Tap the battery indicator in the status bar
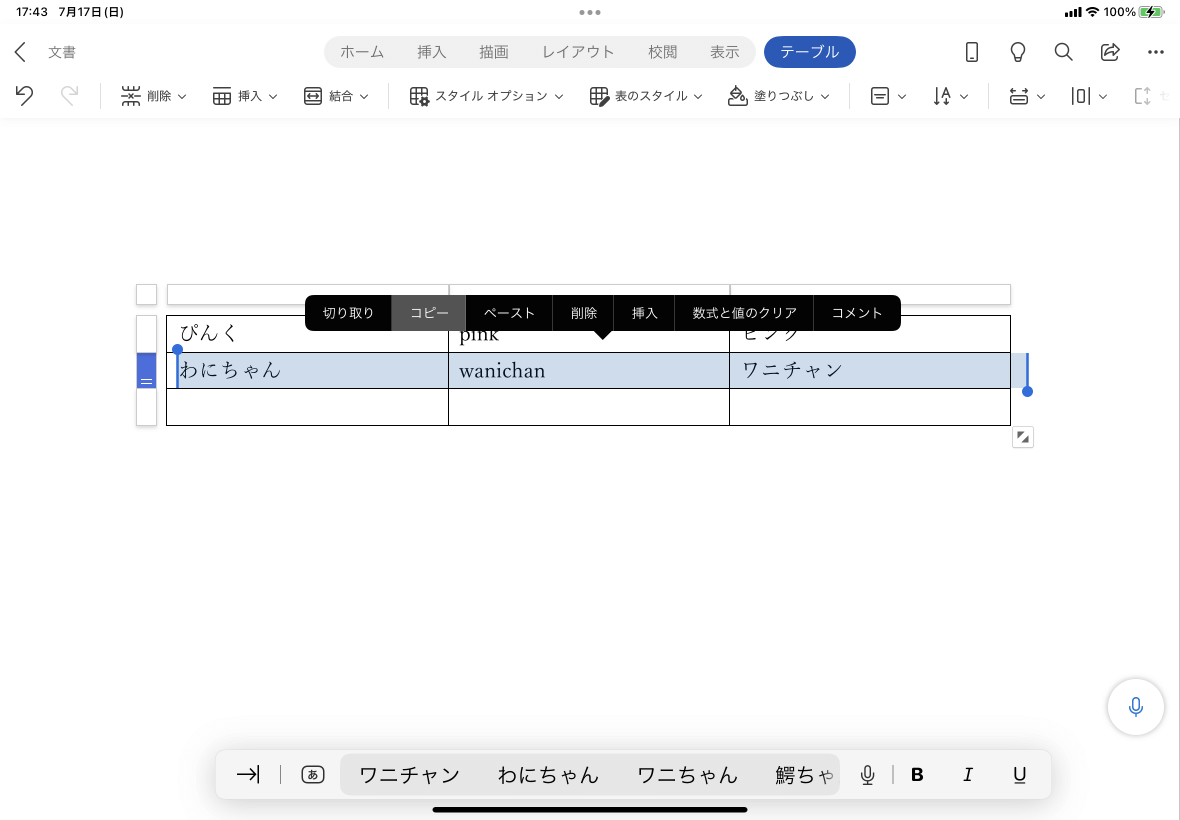This screenshot has width=1180, height=820. tap(1151, 12)
